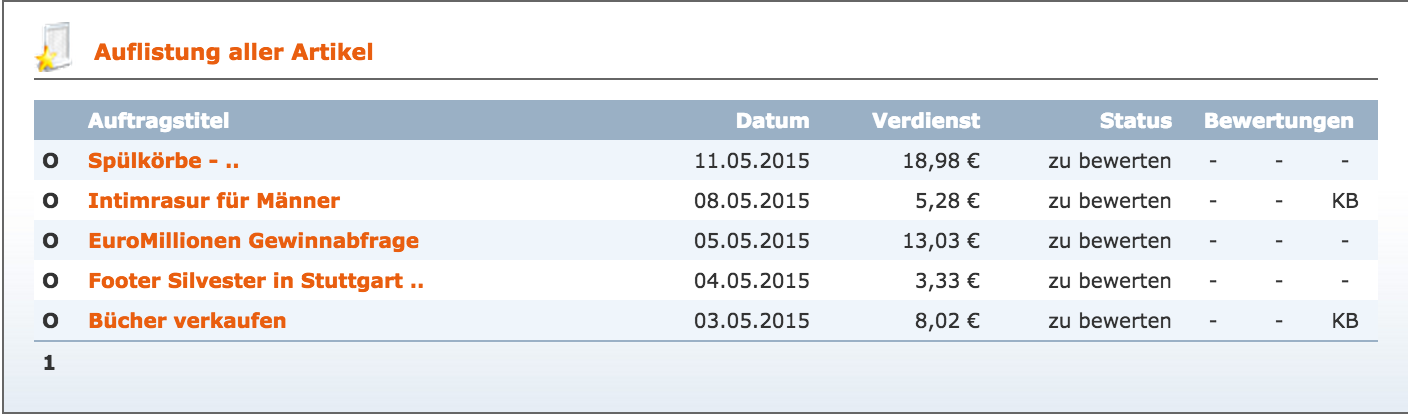1408x414 pixels.
Task: Select the O marker for Spülkörbe row
Action: coord(50,161)
